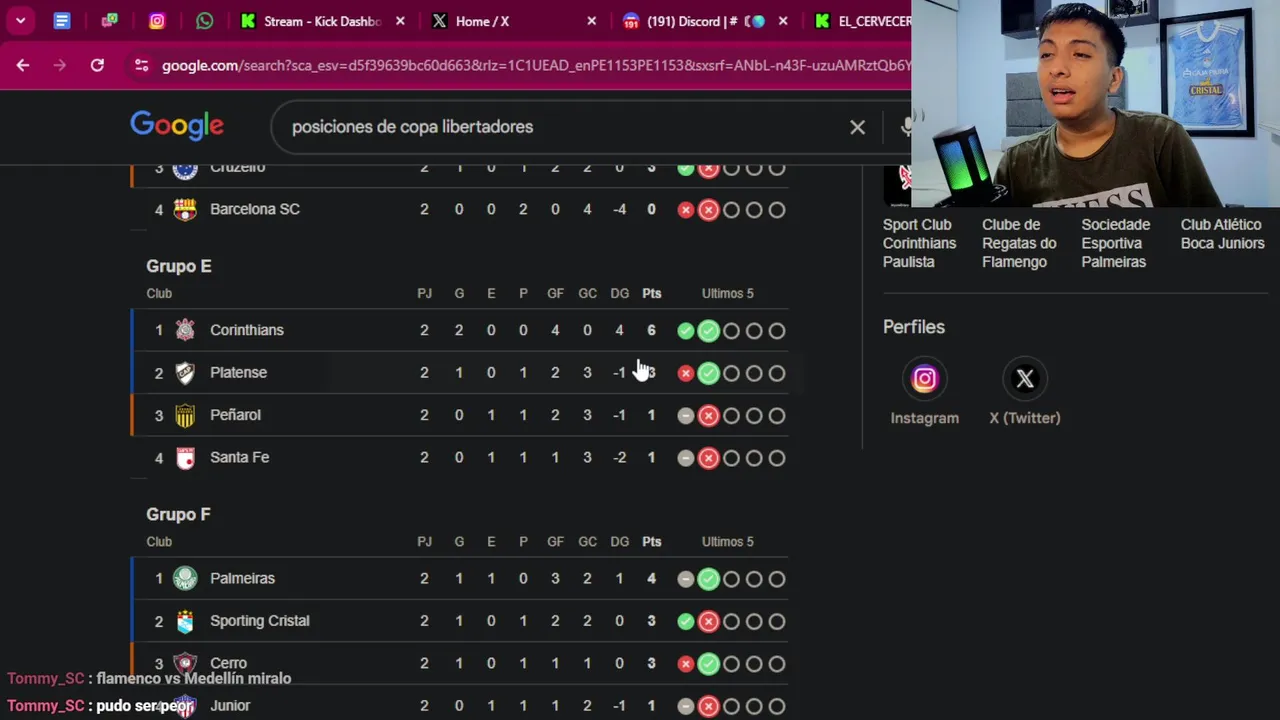Image resolution: width=1280 pixels, height=720 pixels.
Task: Close the Discord tab
Action: pyautogui.click(x=783, y=21)
